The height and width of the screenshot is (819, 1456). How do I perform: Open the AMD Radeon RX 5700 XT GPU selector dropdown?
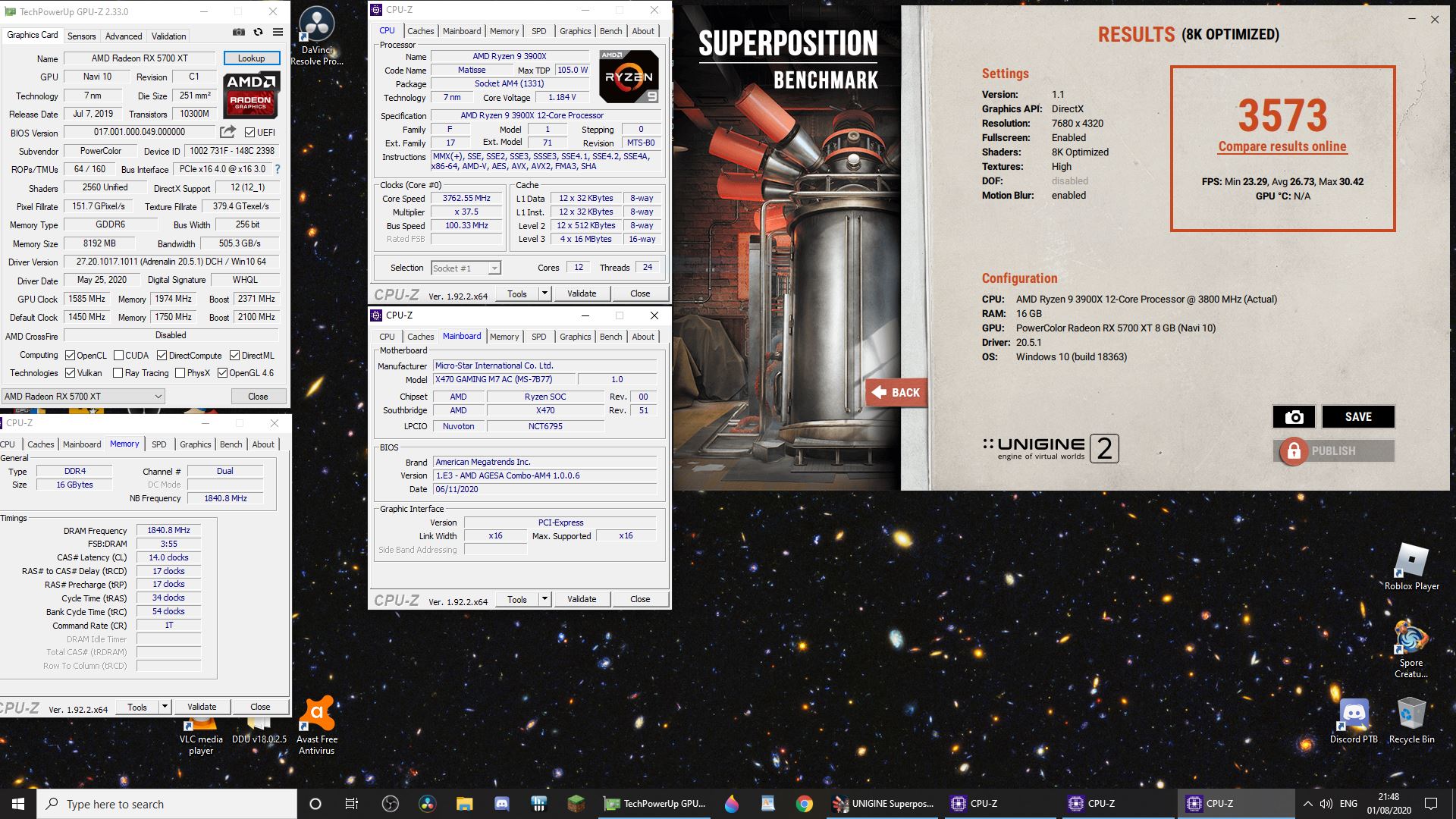click(83, 397)
